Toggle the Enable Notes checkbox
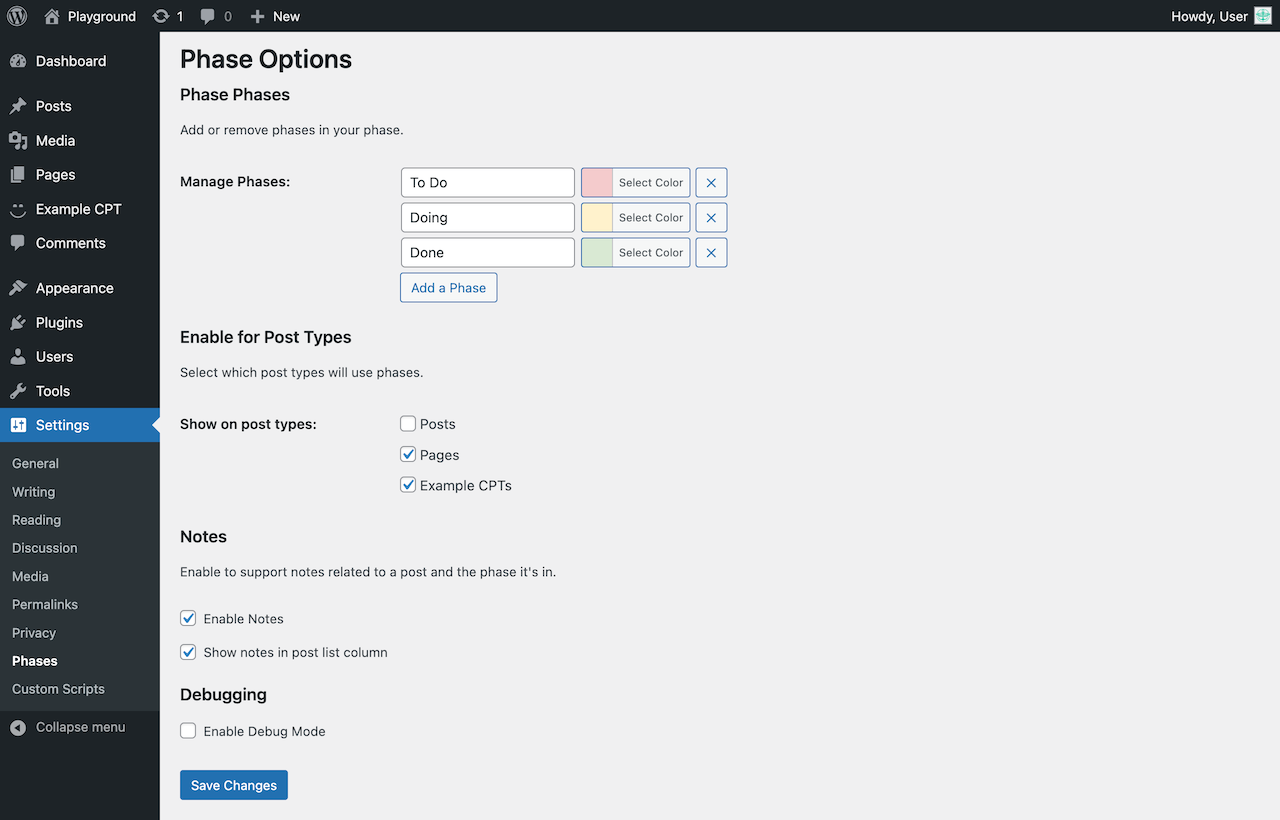 [188, 619]
